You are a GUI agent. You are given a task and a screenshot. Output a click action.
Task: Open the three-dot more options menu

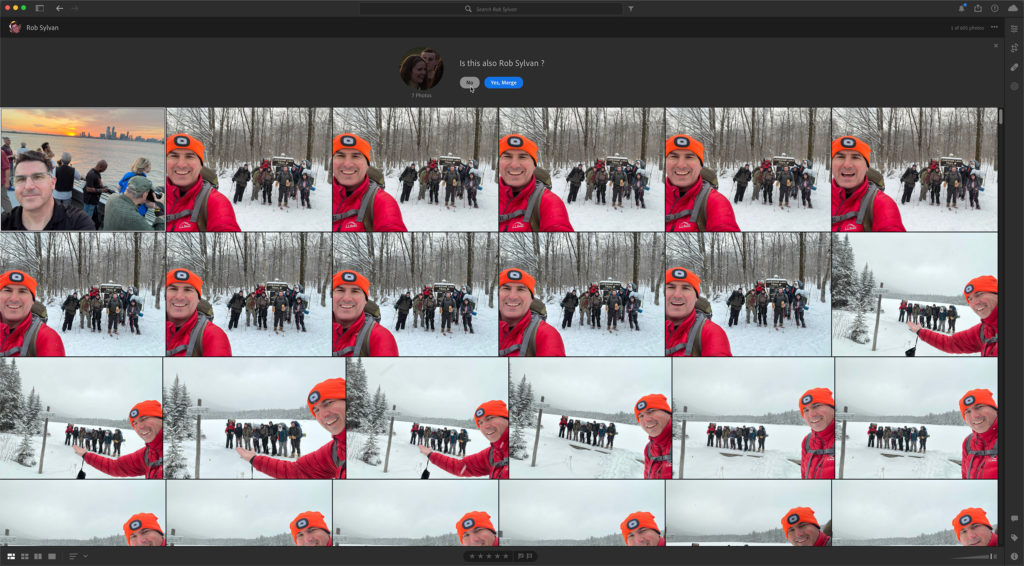point(994,27)
